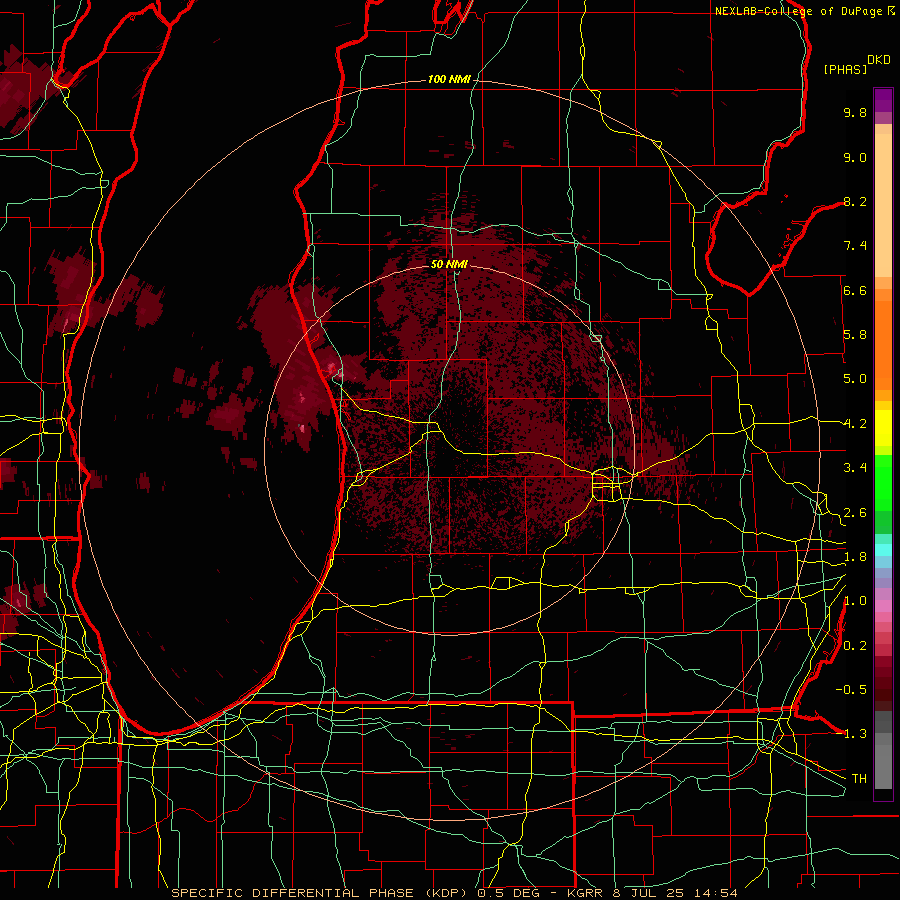900x900 pixels.
Task: Select the 9.0 value on the legend
Action: click(x=855, y=157)
